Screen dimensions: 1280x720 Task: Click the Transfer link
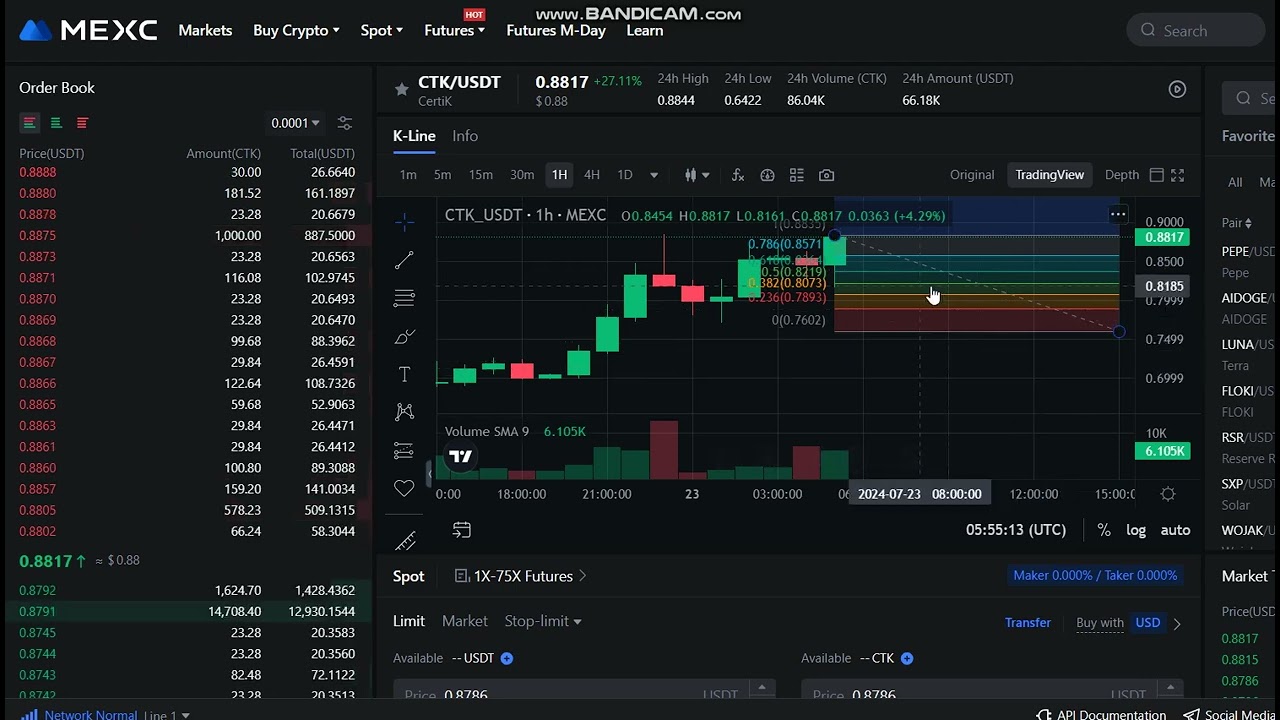click(x=1028, y=622)
